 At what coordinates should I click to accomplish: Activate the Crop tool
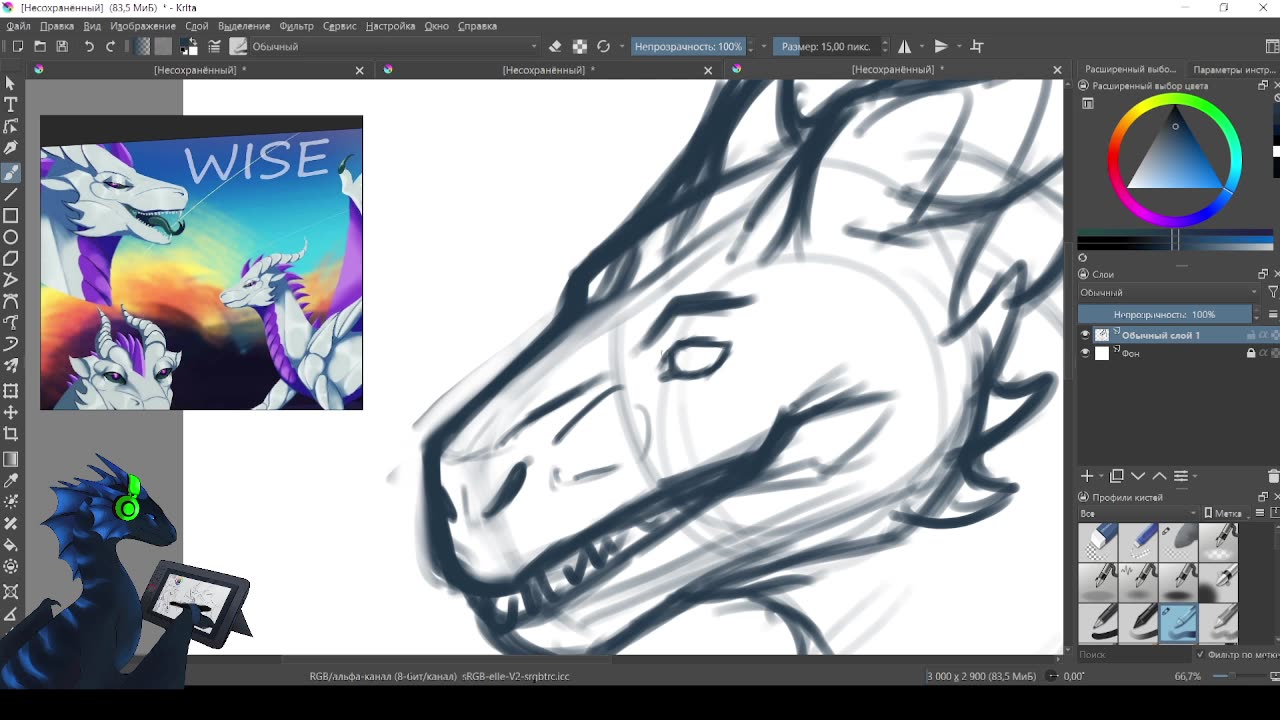pos(11,434)
